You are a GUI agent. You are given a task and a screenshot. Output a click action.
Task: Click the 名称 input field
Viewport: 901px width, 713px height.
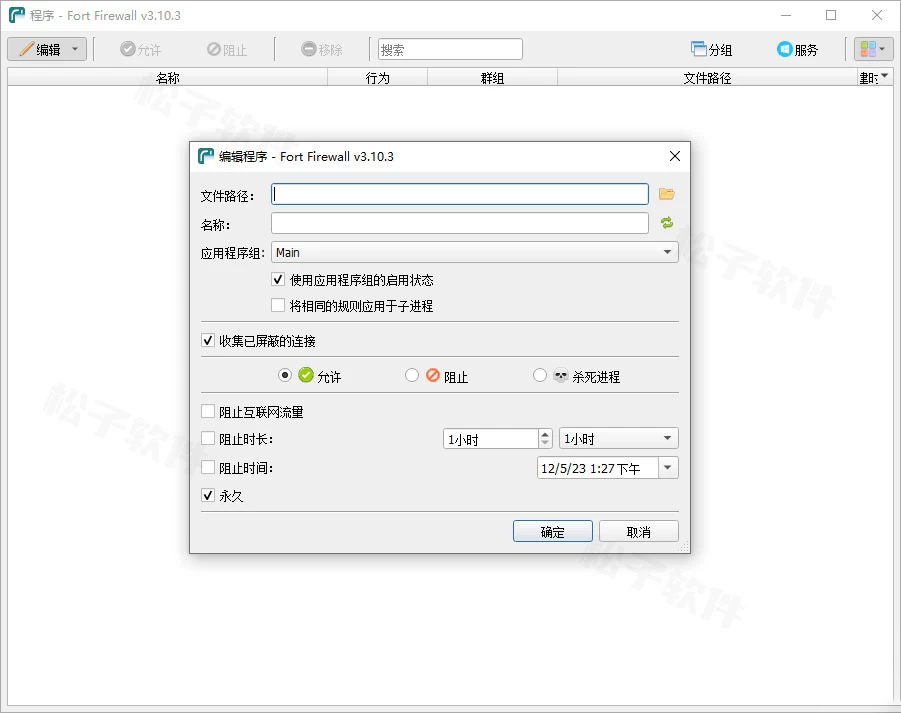[460, 223]
